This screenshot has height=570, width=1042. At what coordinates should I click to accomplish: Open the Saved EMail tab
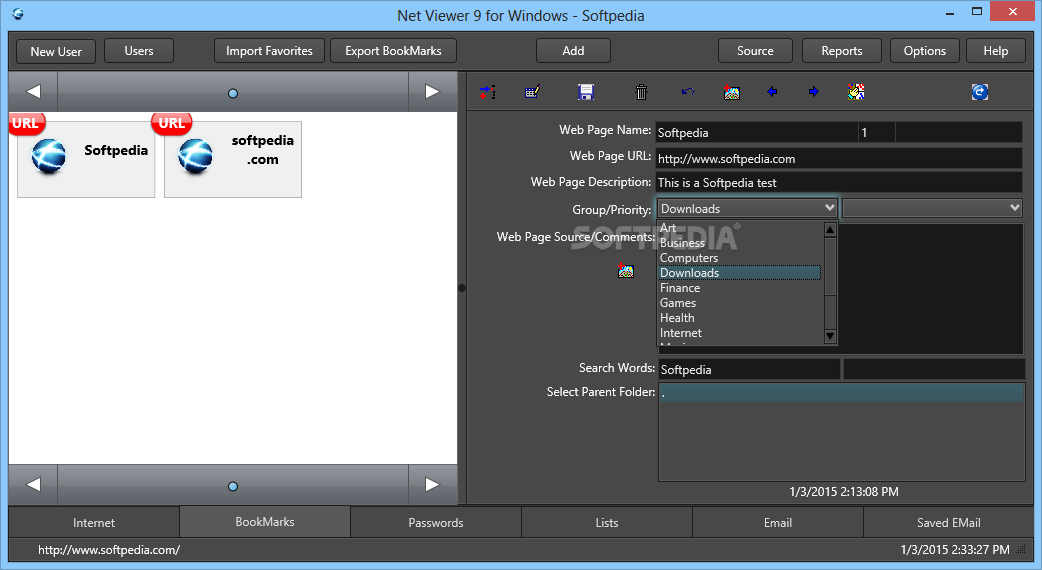tap(948, 522)
